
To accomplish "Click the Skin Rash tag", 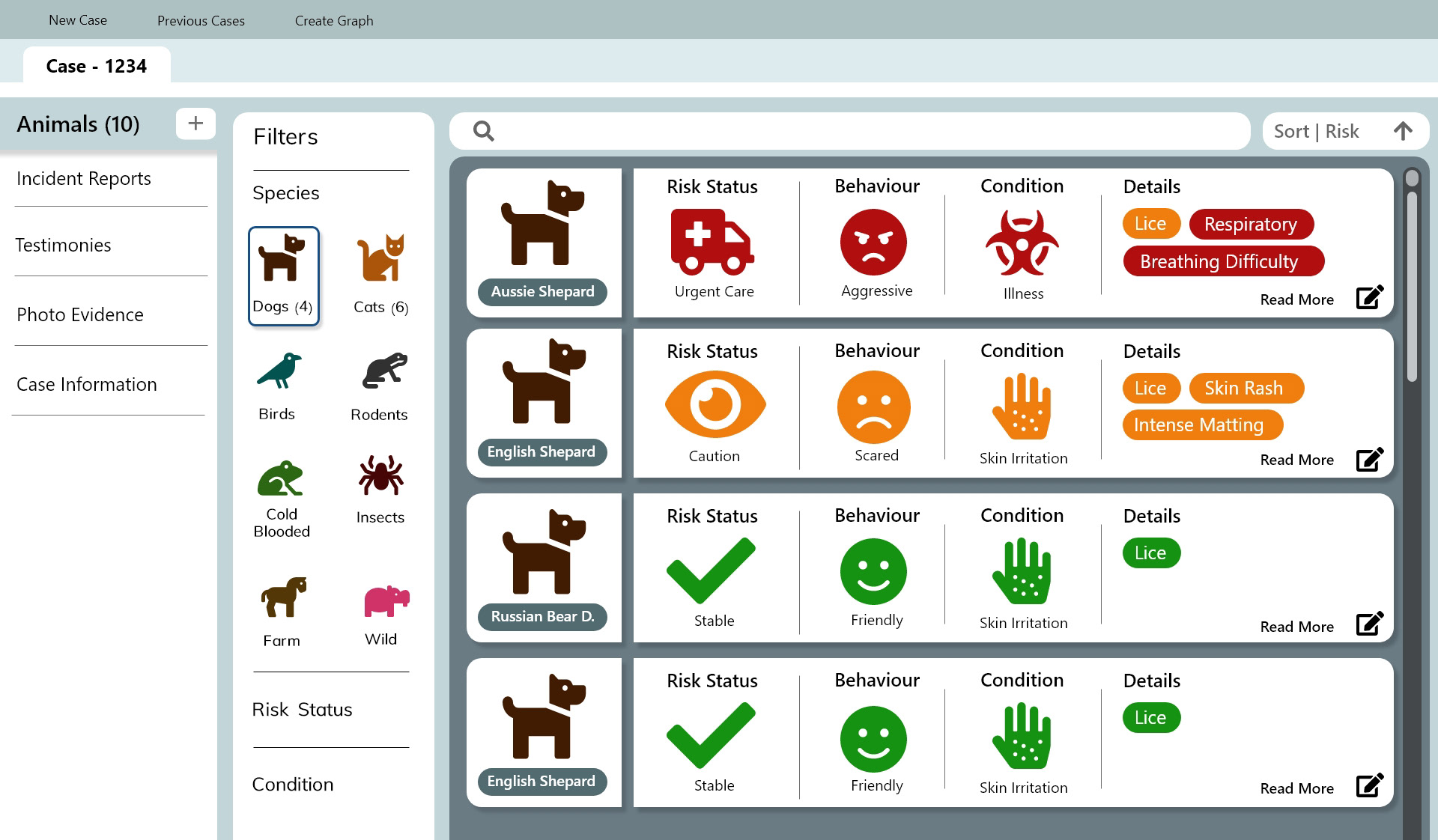I will coord(1246,388).
